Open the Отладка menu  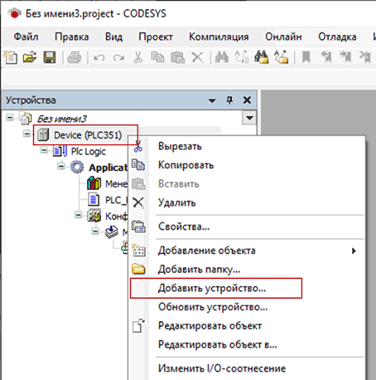point(337,36)
